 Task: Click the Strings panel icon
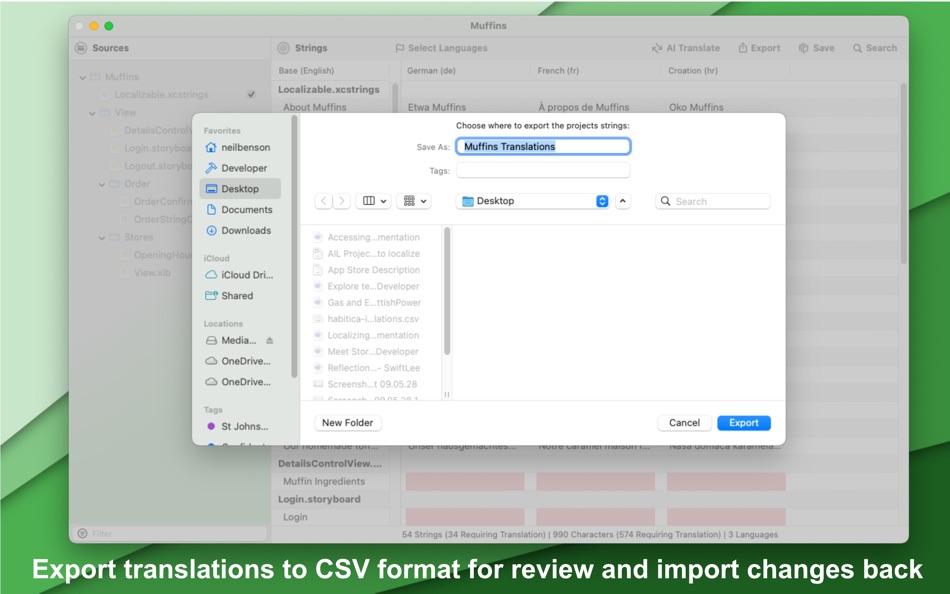point(283,48)
